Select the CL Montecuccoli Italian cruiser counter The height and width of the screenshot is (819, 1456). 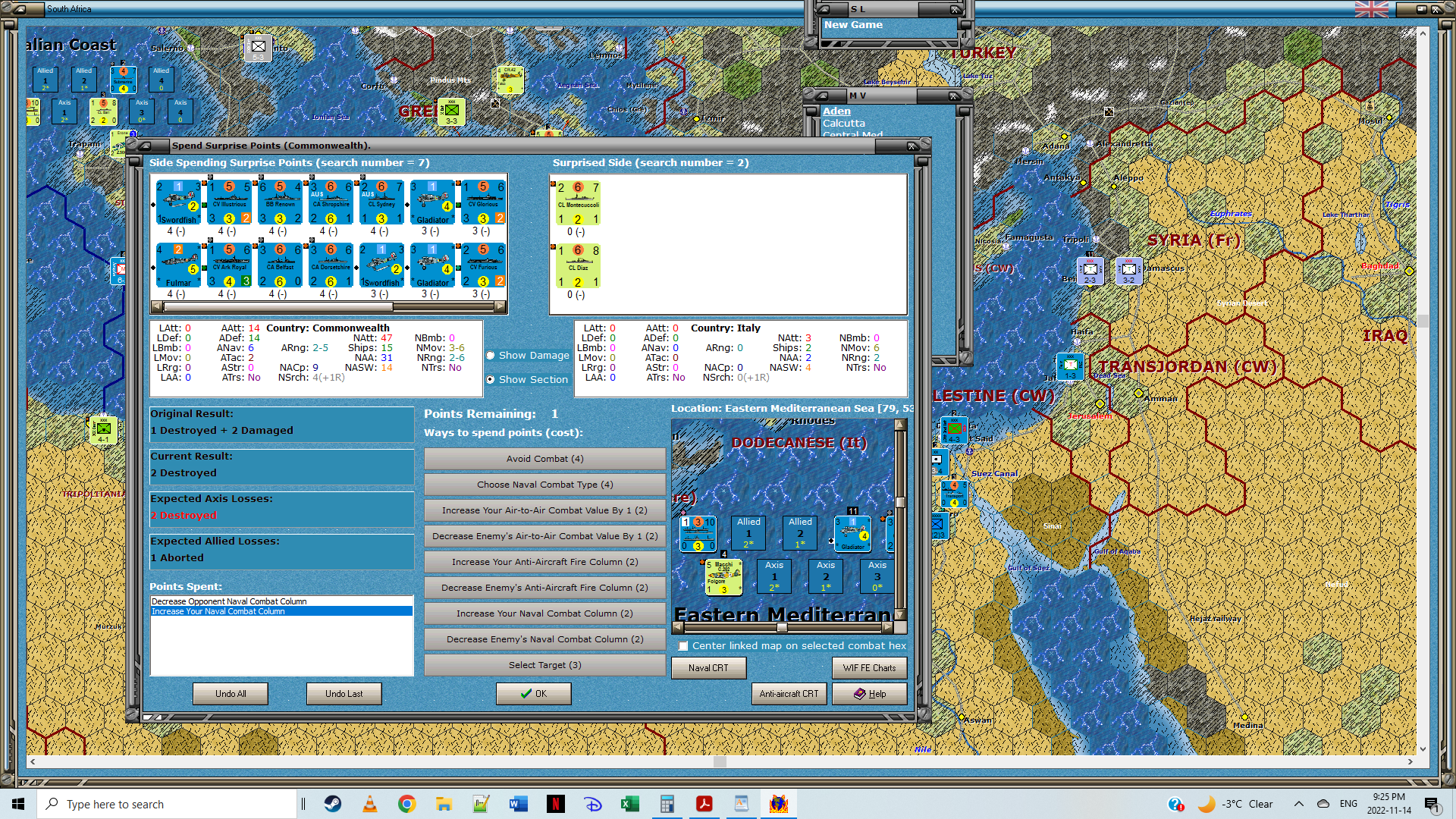[x=578, y=202]
